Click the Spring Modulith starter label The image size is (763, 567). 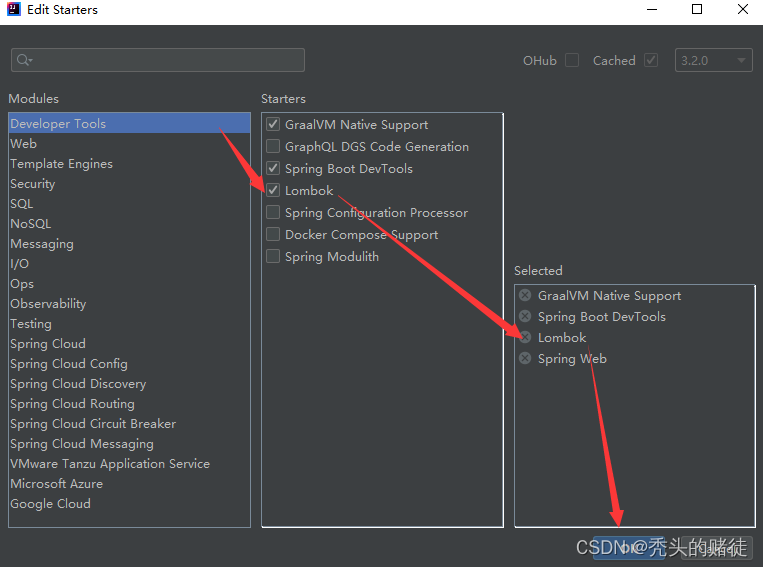(332, 256)
